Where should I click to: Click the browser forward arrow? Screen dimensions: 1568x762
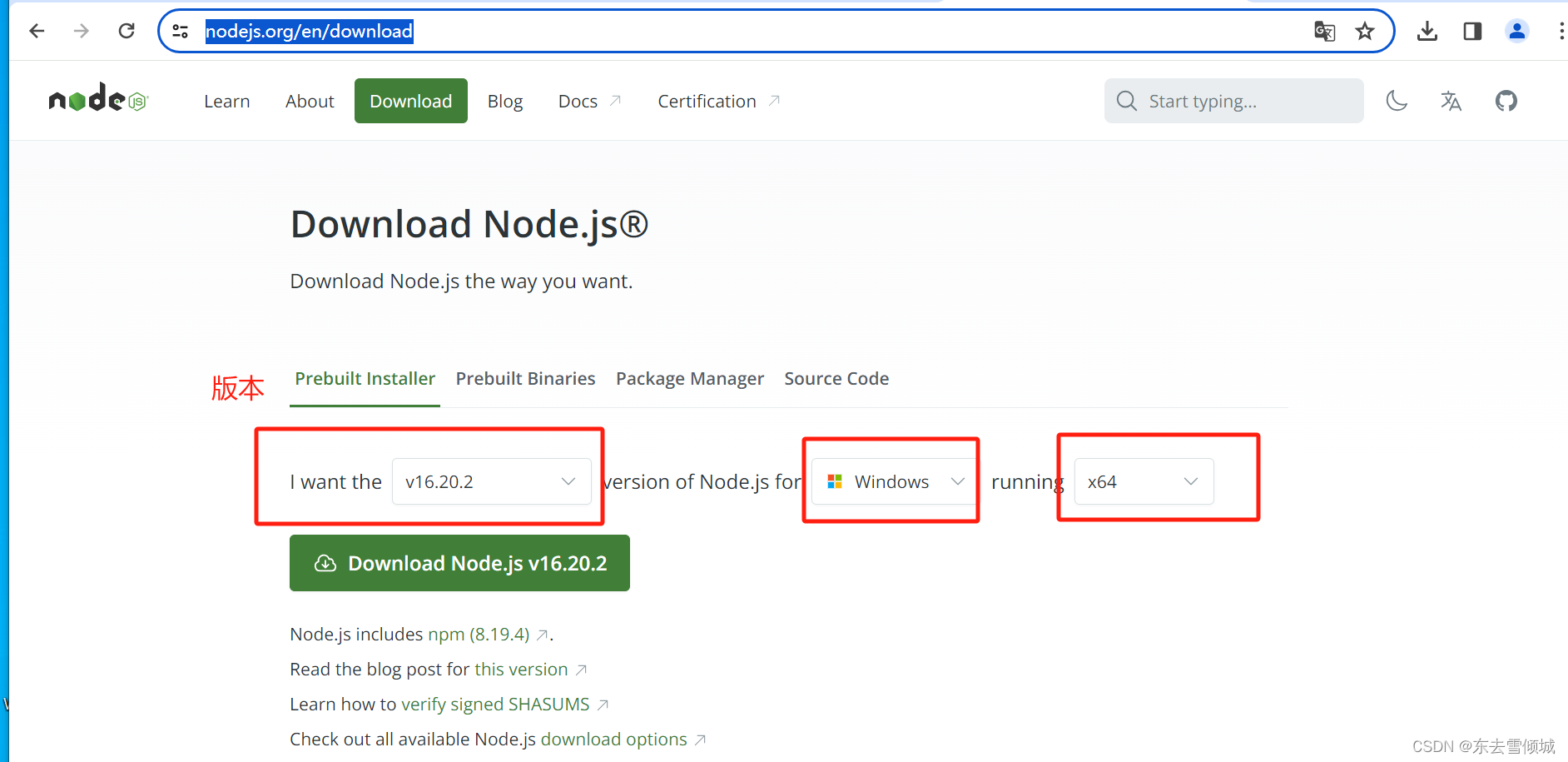coord(81,32)
